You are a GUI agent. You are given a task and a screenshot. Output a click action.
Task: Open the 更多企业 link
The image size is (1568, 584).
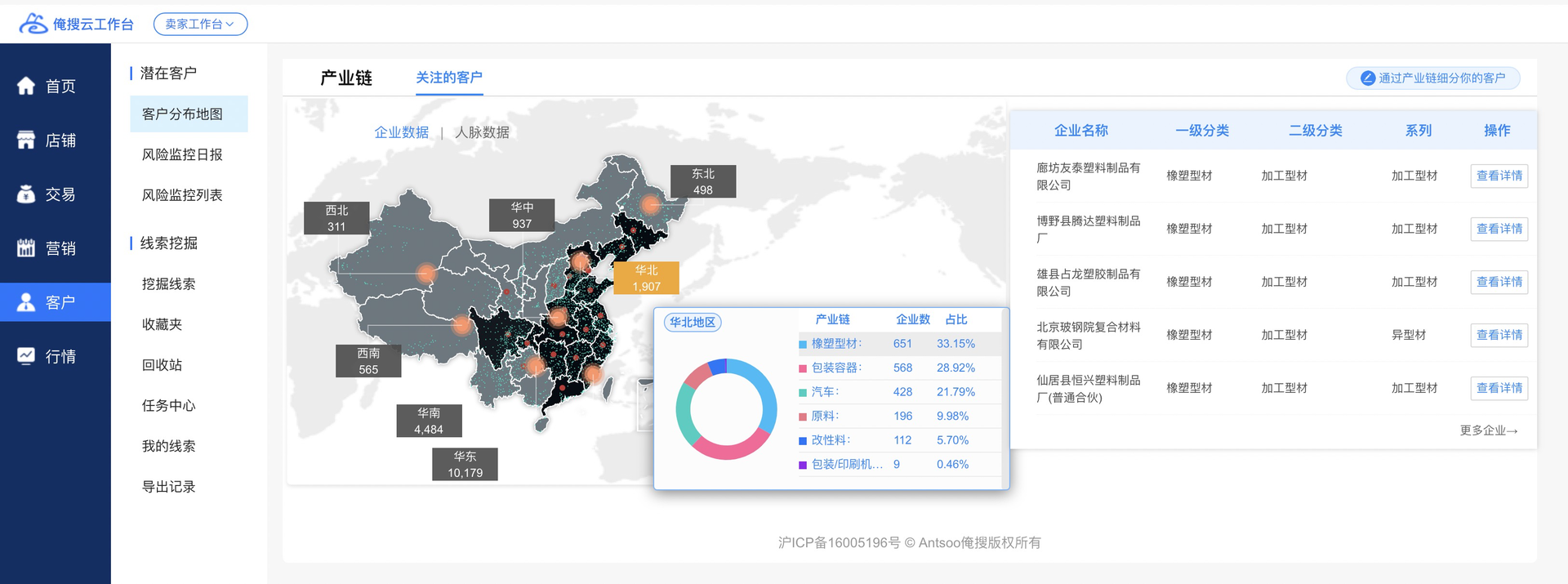1488,430
